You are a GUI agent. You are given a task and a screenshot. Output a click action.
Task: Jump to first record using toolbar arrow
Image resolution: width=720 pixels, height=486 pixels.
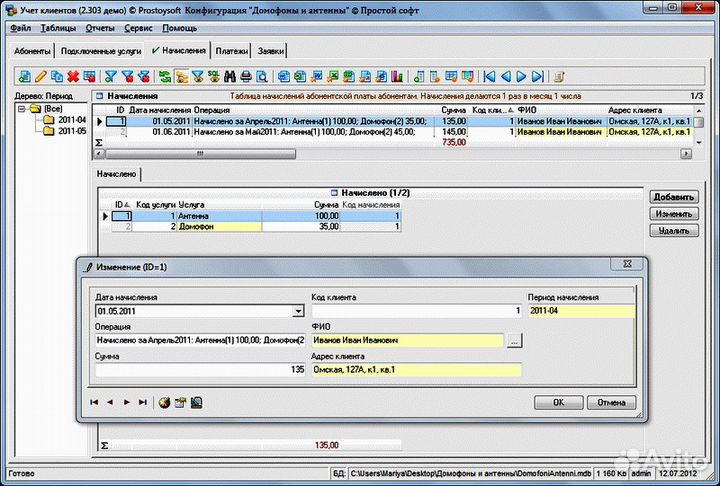490,76
